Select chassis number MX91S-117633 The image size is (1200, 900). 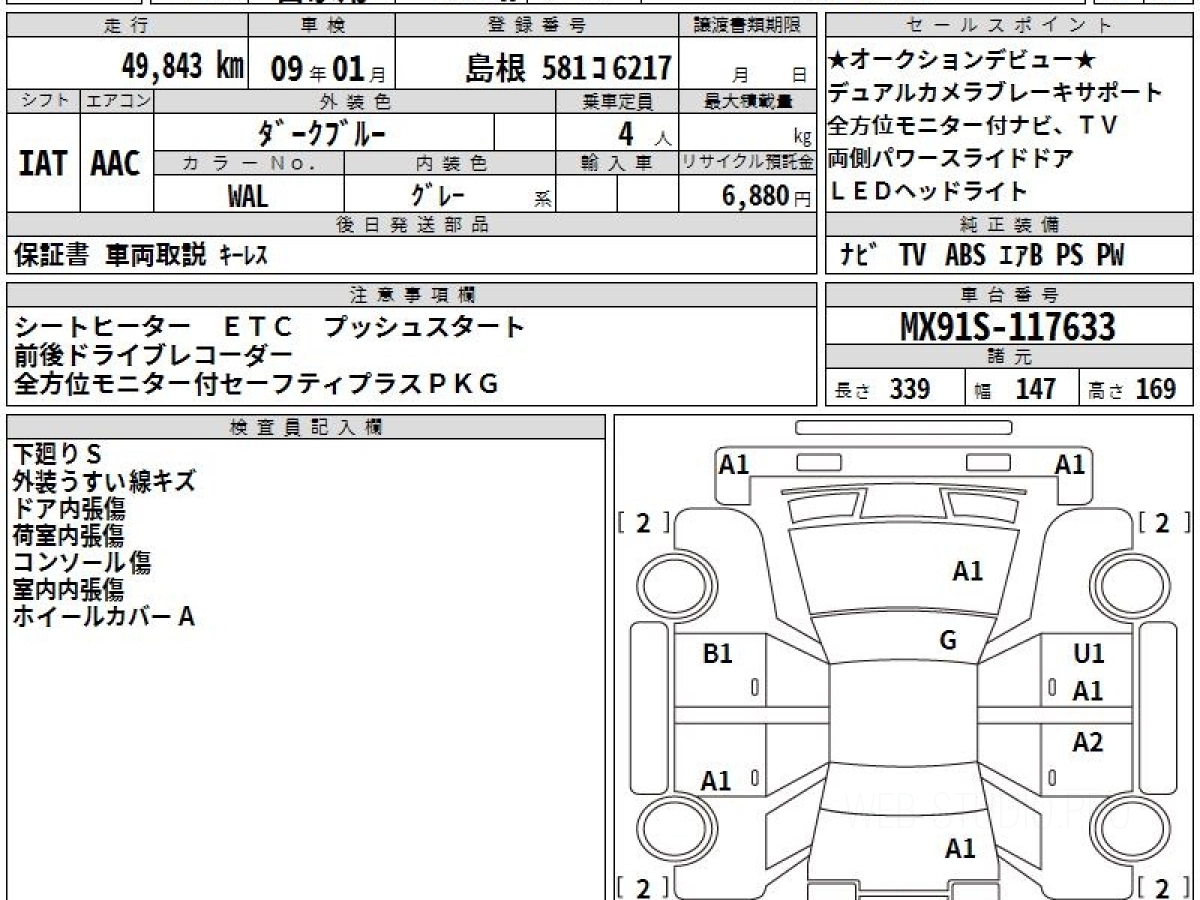point(1008,326)
